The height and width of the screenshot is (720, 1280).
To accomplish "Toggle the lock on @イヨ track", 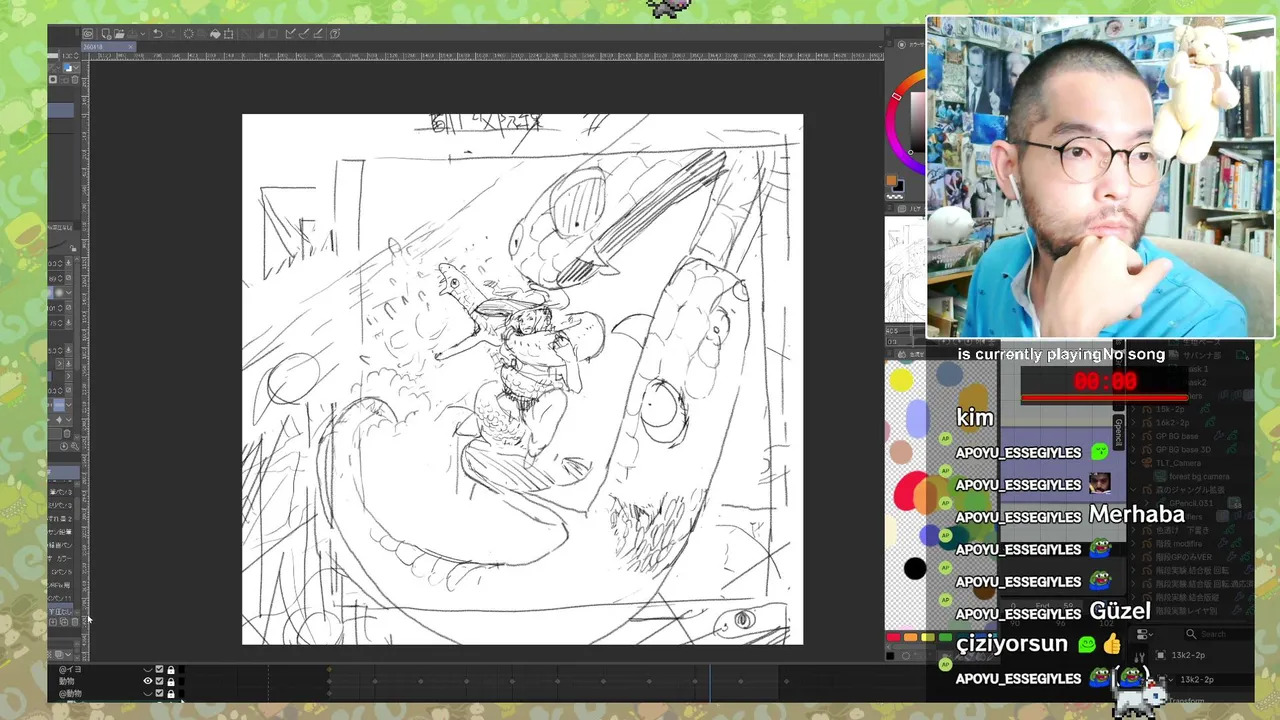I will [x=171, y=670].
